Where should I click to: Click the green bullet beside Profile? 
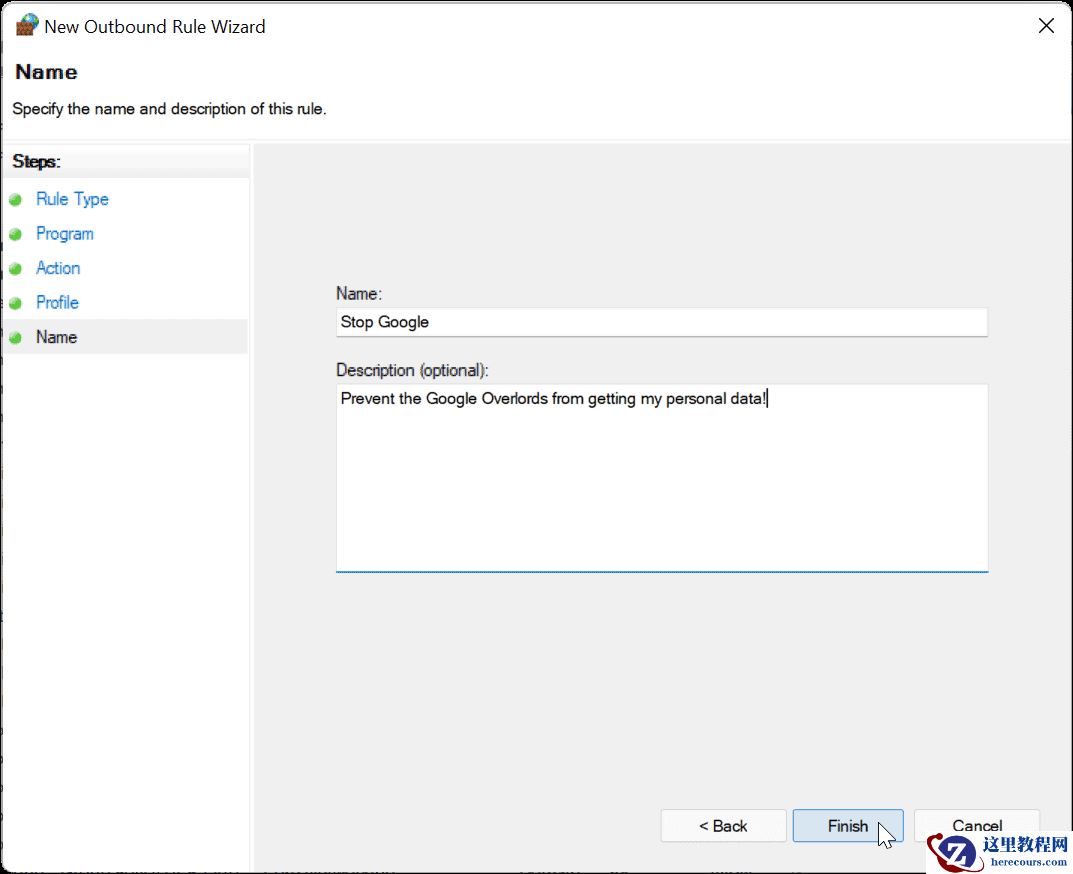coord(15,303)
